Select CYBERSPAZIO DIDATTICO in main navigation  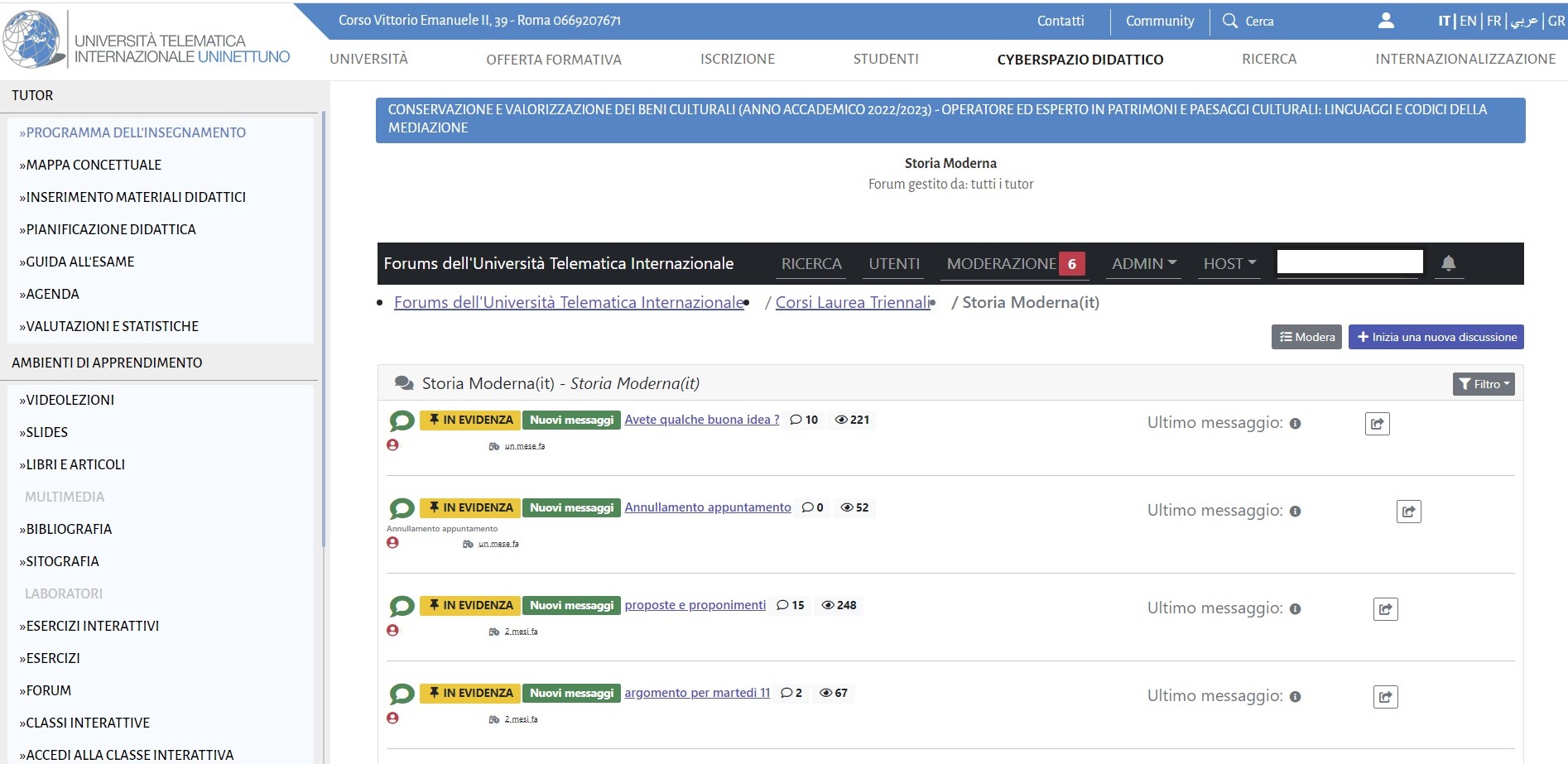coord(1080,60)
